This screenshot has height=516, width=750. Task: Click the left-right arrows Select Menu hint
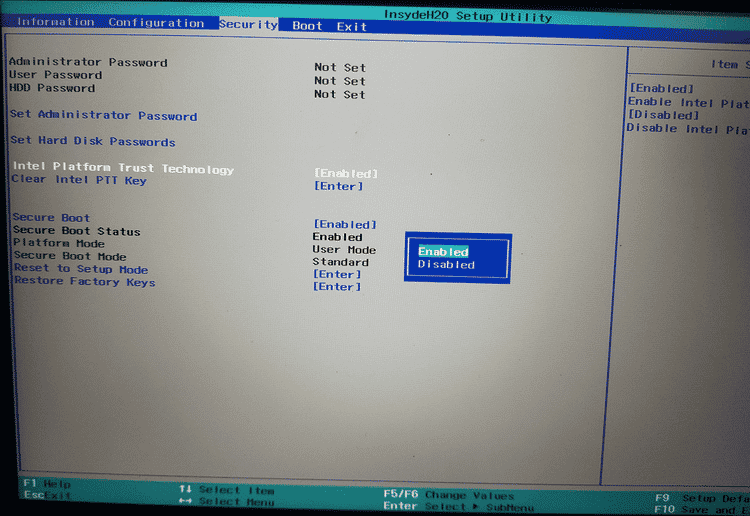227,501
